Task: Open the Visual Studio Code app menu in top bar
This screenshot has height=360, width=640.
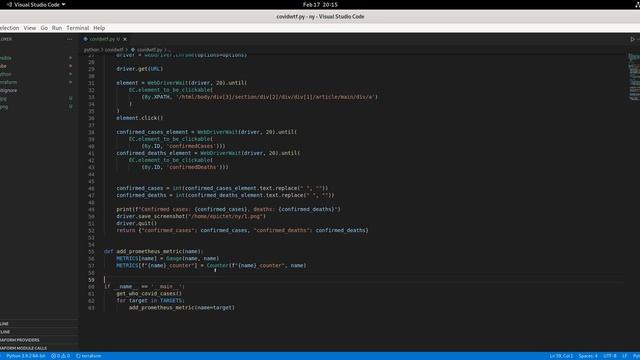Action: (36, 4)
